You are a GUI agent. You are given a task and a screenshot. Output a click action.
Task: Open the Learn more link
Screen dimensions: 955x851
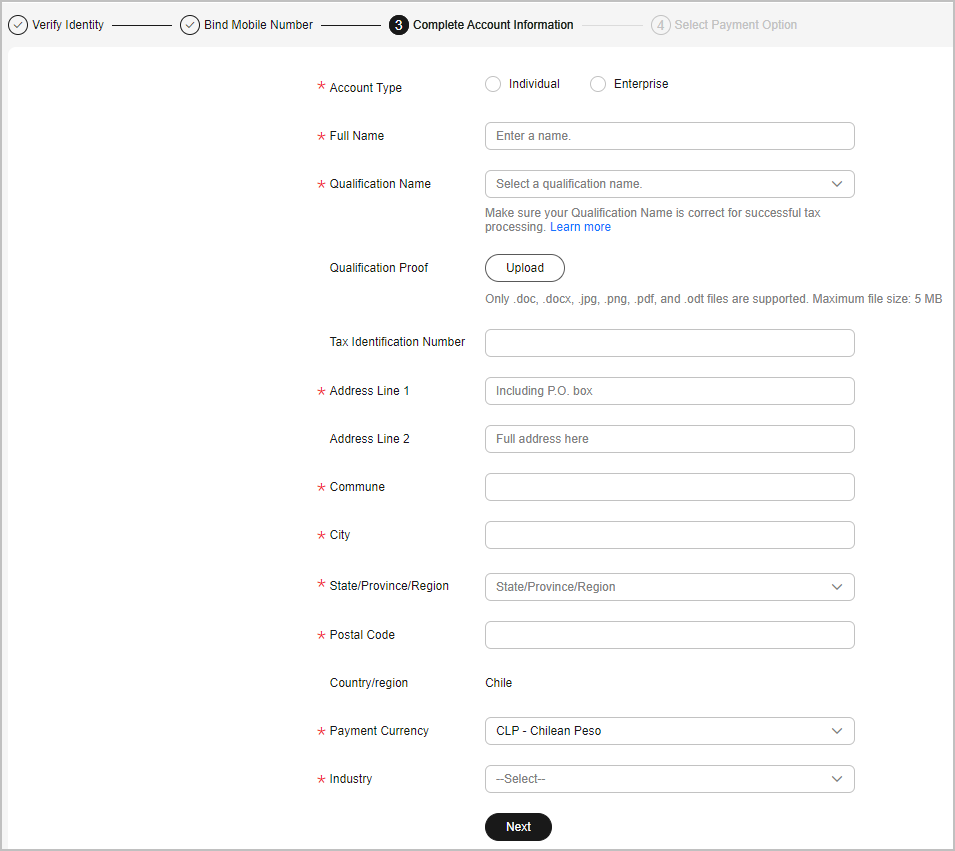coord(580,227)
